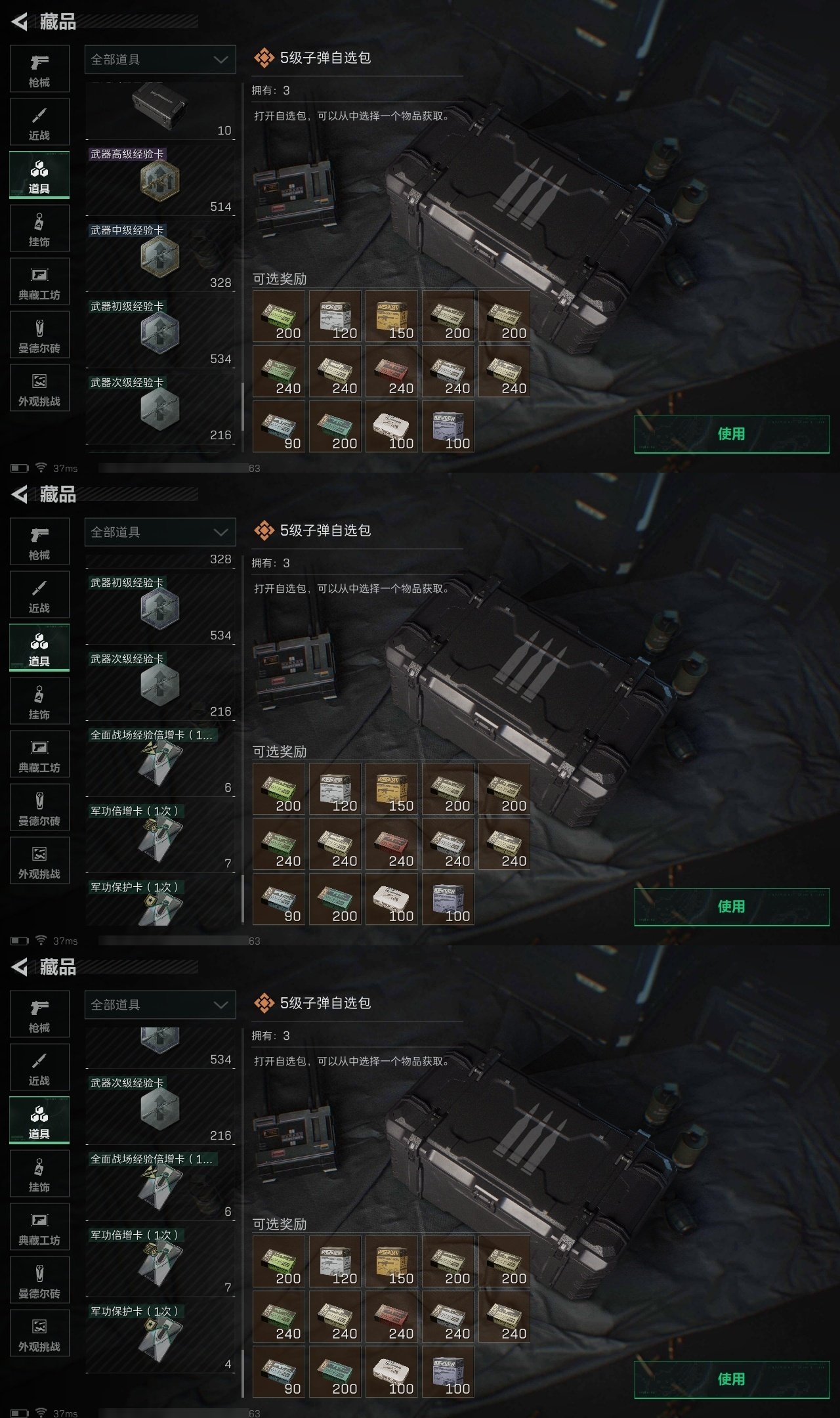This screenshot has width=840, height=1418.
Task: Pick the white 100 ammo tin in the top screenshot
Action: (392, 427)
